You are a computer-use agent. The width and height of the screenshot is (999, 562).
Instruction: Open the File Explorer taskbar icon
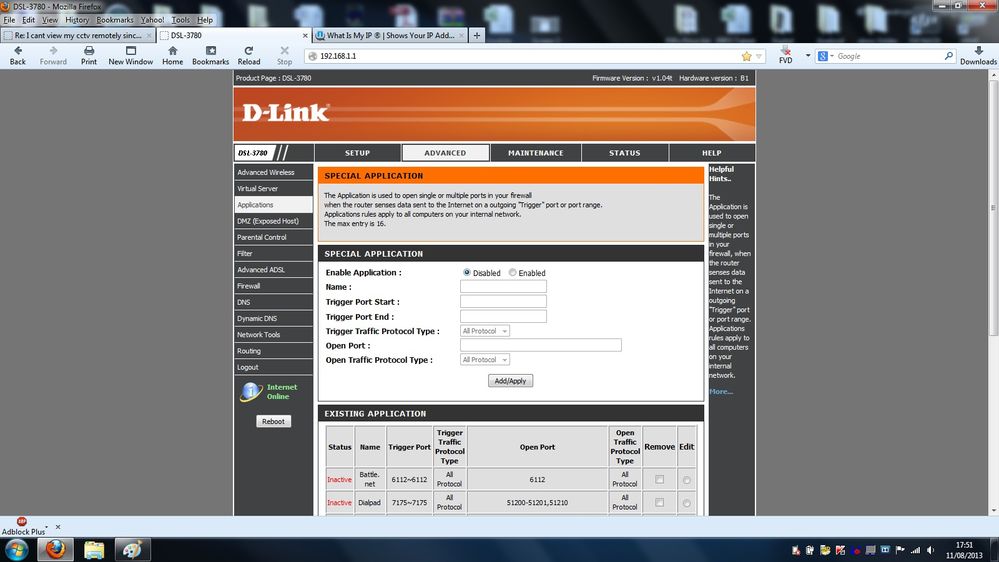coord(94,549)
